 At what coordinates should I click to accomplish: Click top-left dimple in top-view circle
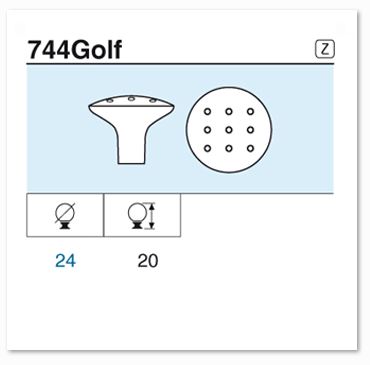click(207, 112)
